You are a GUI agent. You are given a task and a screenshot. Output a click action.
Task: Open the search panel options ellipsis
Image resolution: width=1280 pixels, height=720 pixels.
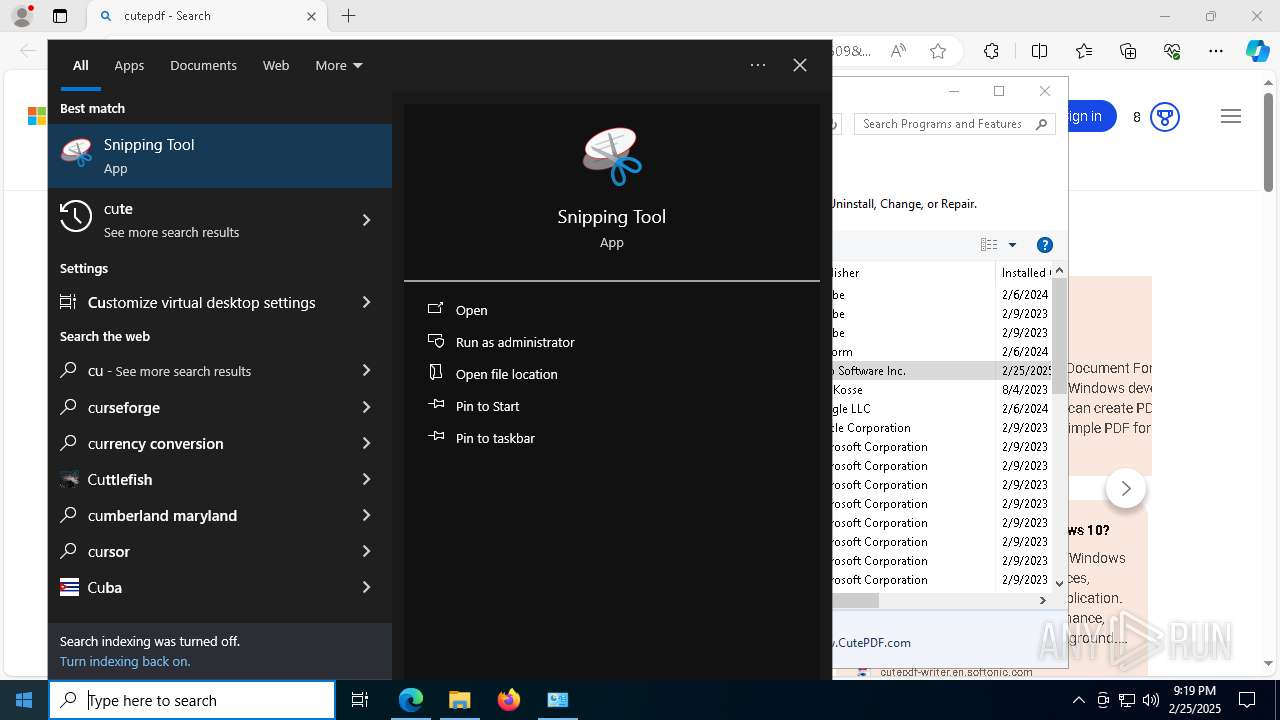pos(758,65)
